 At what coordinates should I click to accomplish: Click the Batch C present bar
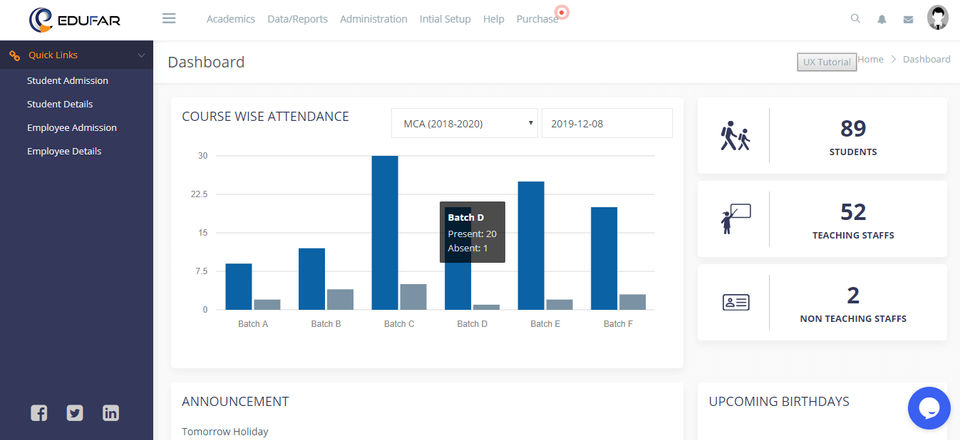coord(384,233)
